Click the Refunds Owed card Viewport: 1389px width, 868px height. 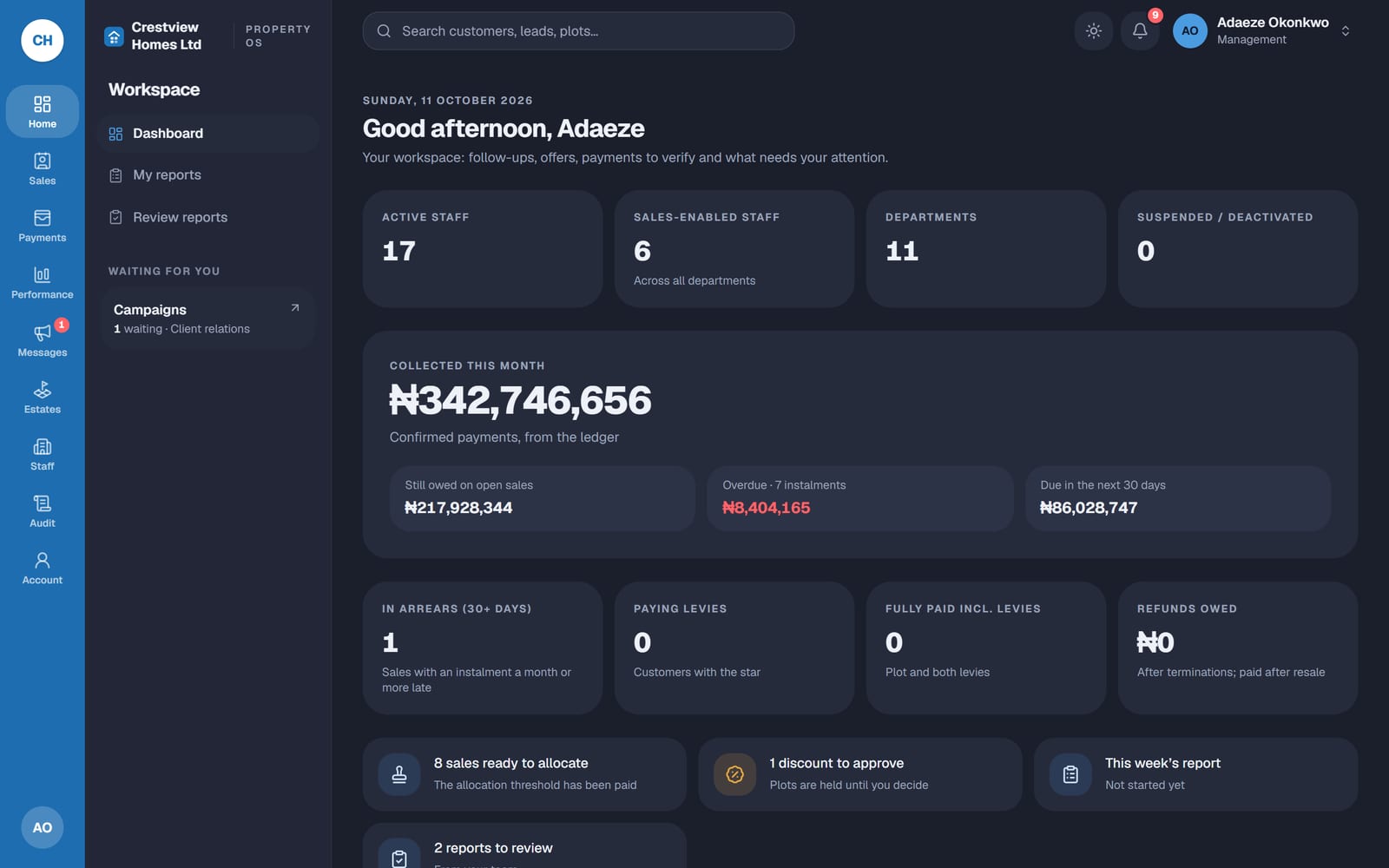coord(1238,648)
